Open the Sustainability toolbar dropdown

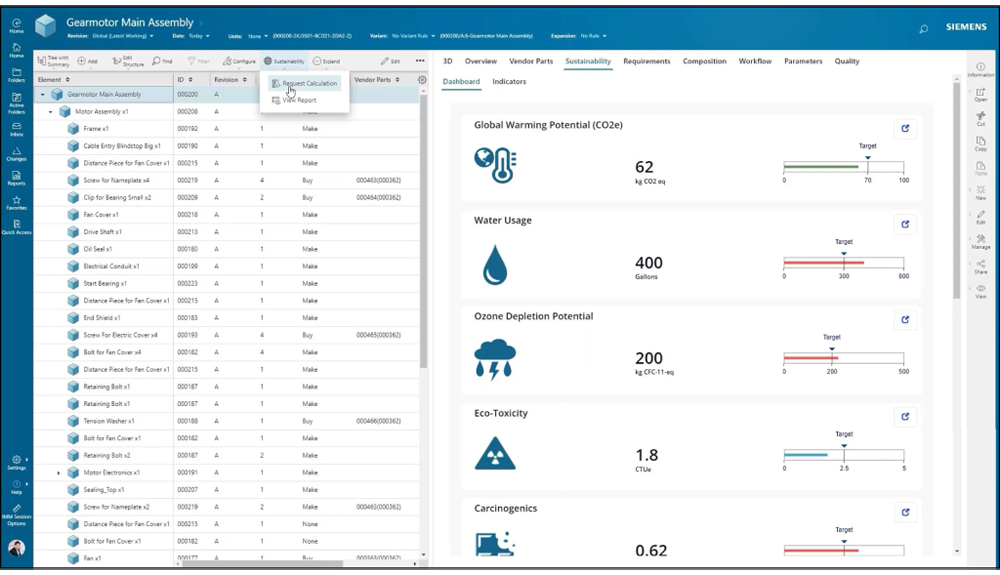coord(284,61)
